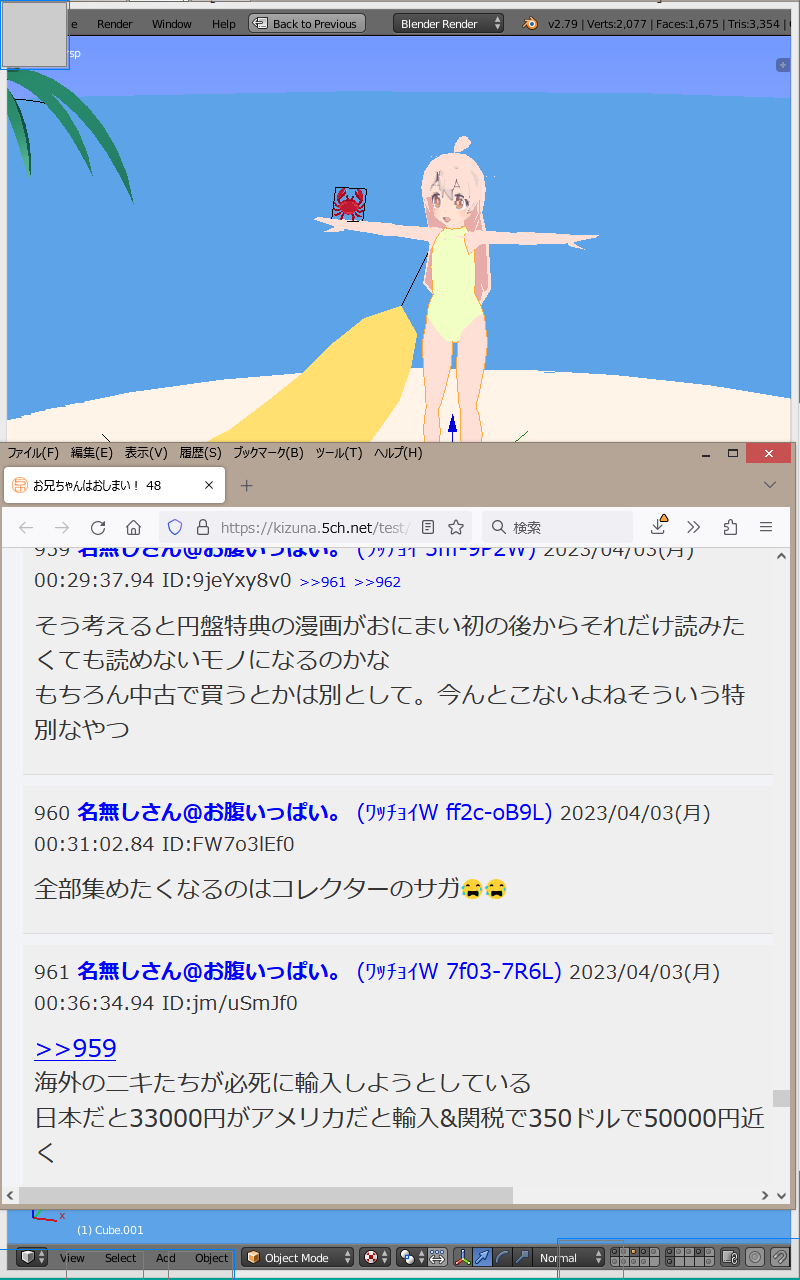Screen dimensions: 800x1280
Task: Click reply link >>962 in post 959
Action: 377,582
